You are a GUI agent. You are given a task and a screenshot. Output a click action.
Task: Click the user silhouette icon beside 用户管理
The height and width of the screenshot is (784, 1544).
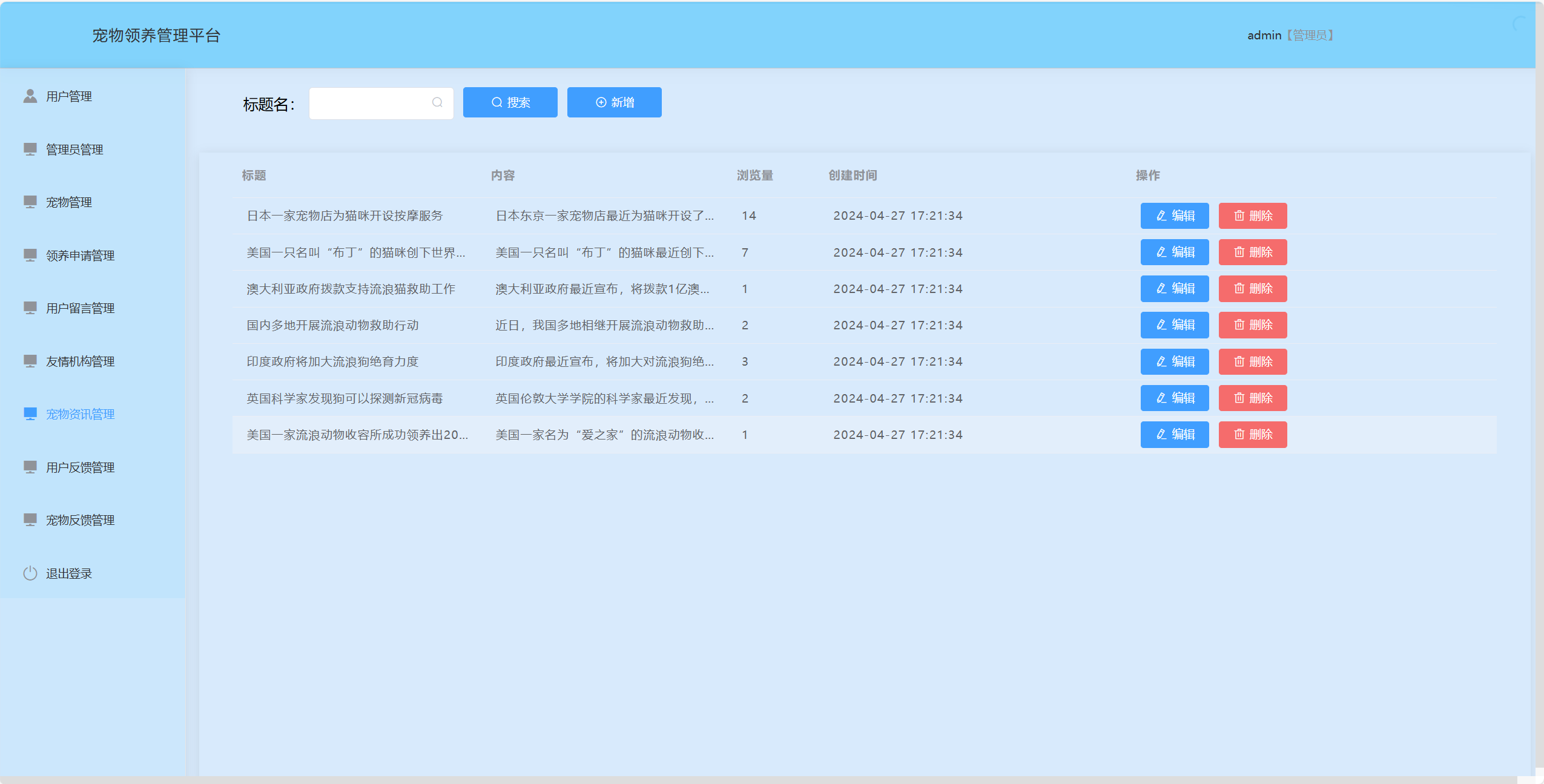tap(30, 96)
